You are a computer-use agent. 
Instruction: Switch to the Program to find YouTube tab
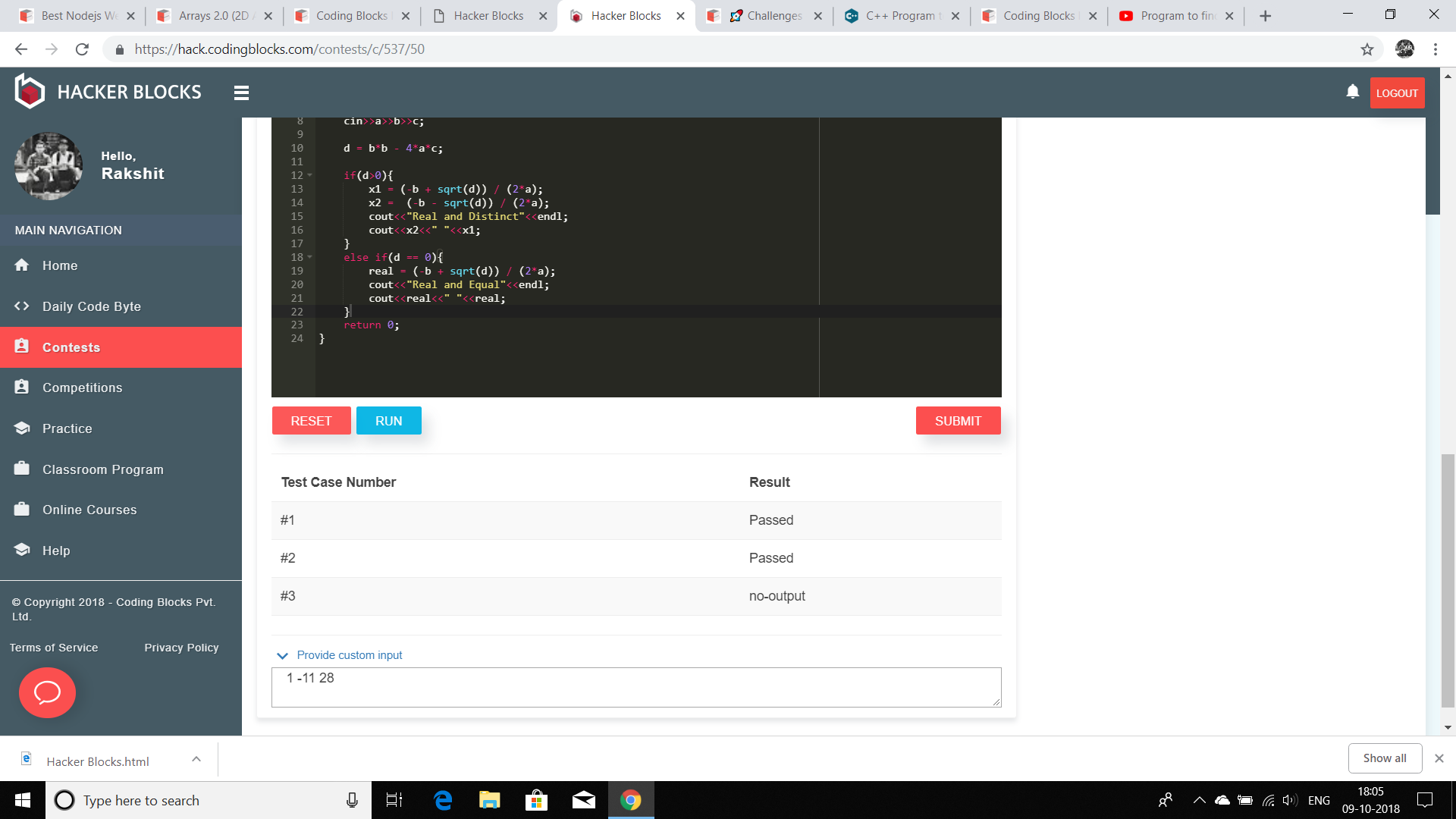1176,16
